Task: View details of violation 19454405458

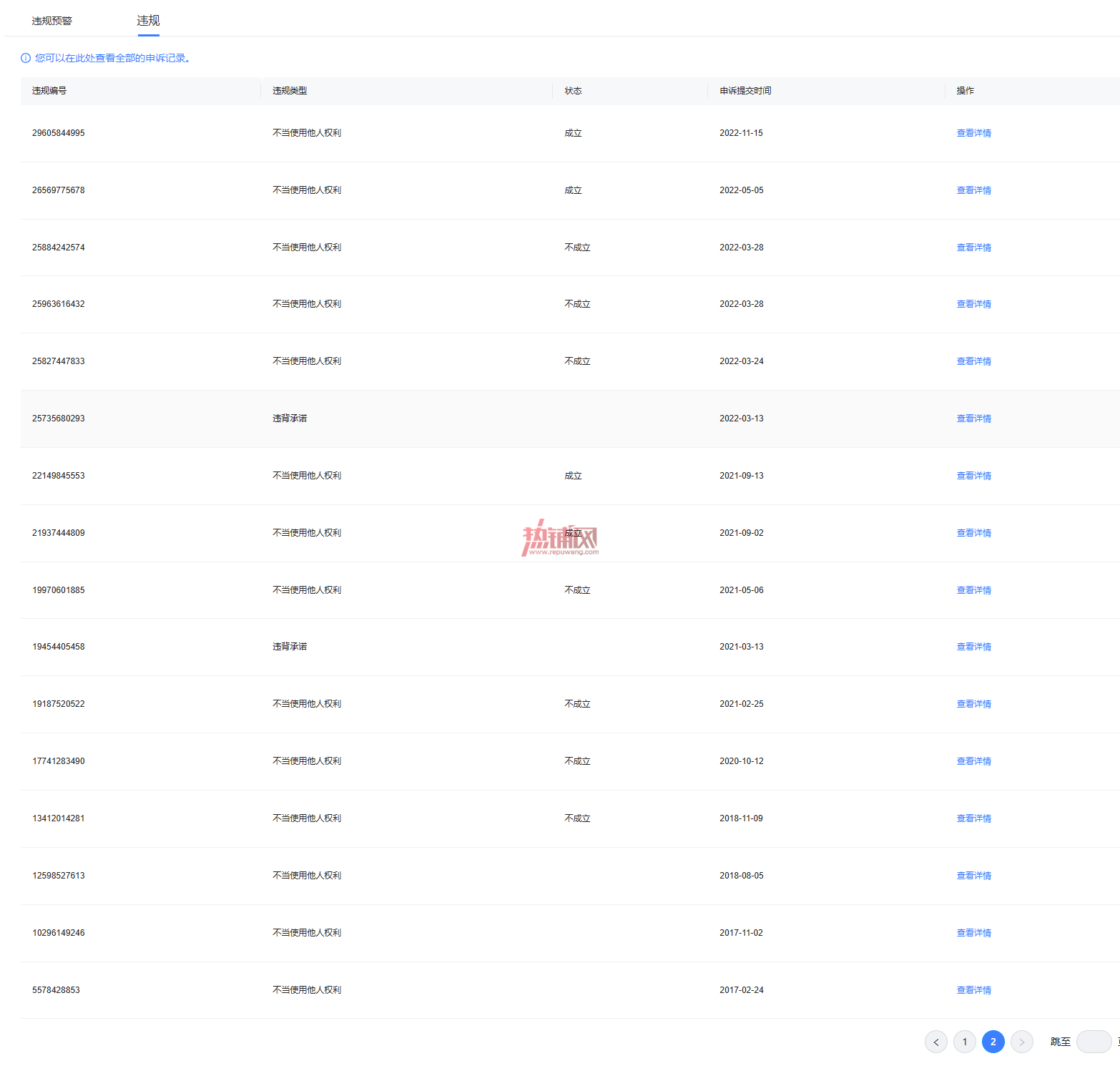Action: pos(974,647)
